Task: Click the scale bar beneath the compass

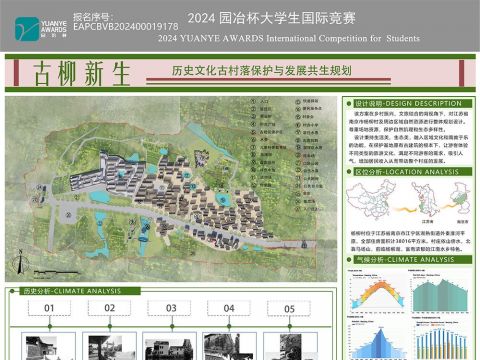Action: (56, 274)
